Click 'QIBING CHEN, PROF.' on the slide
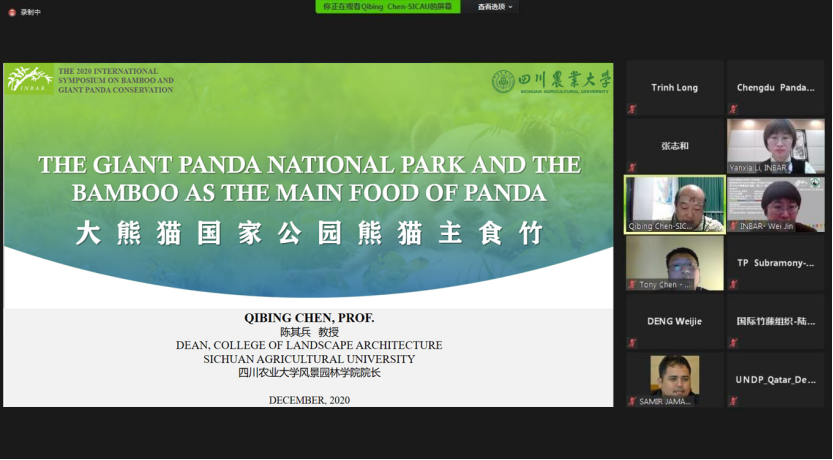The image size is (833, 460). click(309, 318)
